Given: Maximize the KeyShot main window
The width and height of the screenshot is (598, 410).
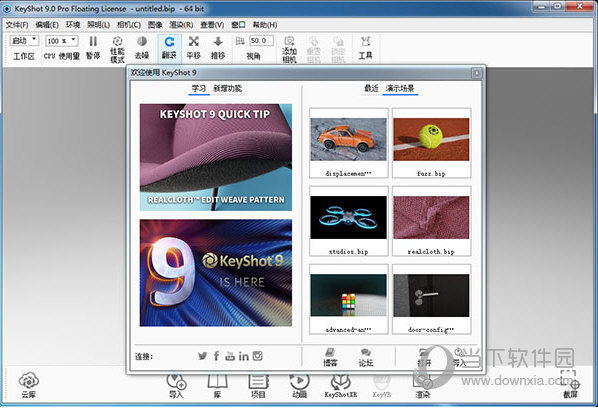Looking at the screenshot, I should pyautogui.click(x=558, y=6).
